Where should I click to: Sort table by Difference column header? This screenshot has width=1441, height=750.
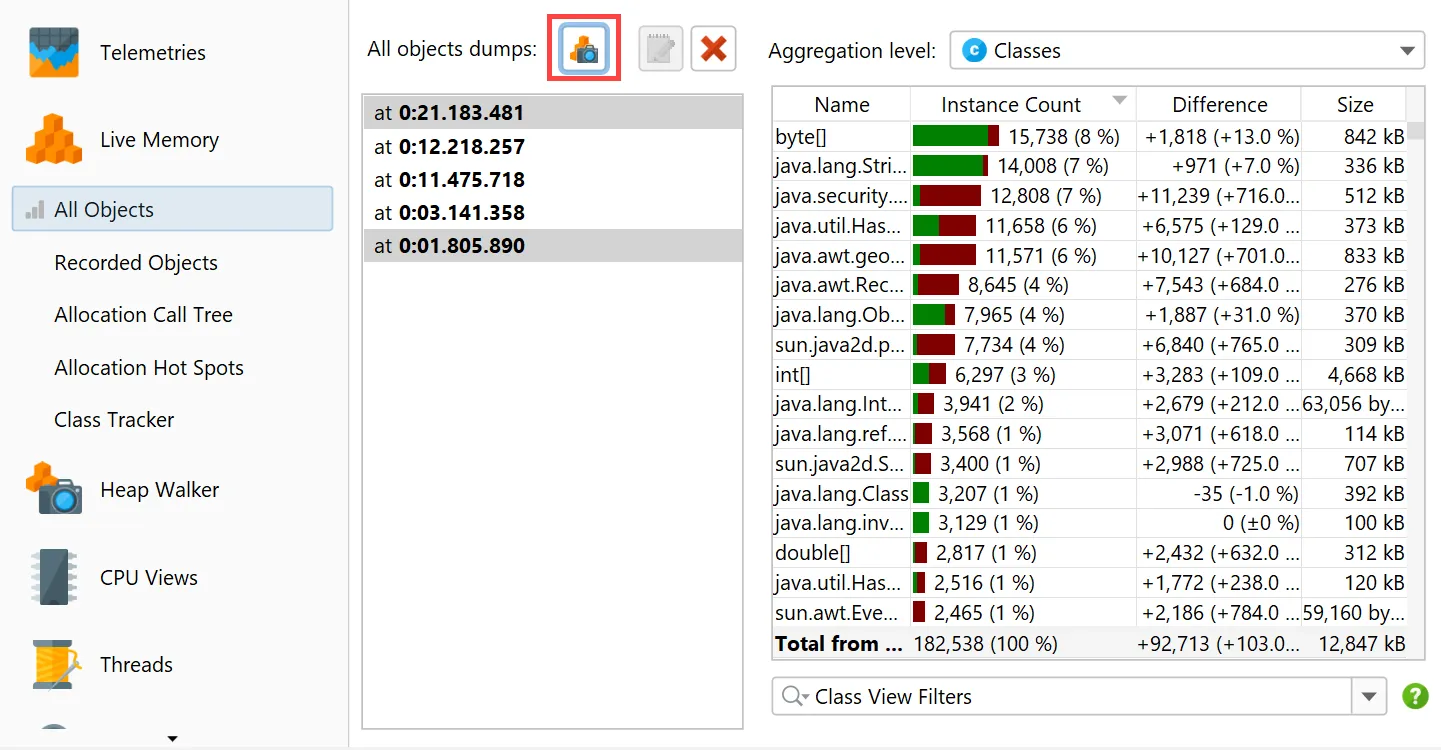point(1219,105)
